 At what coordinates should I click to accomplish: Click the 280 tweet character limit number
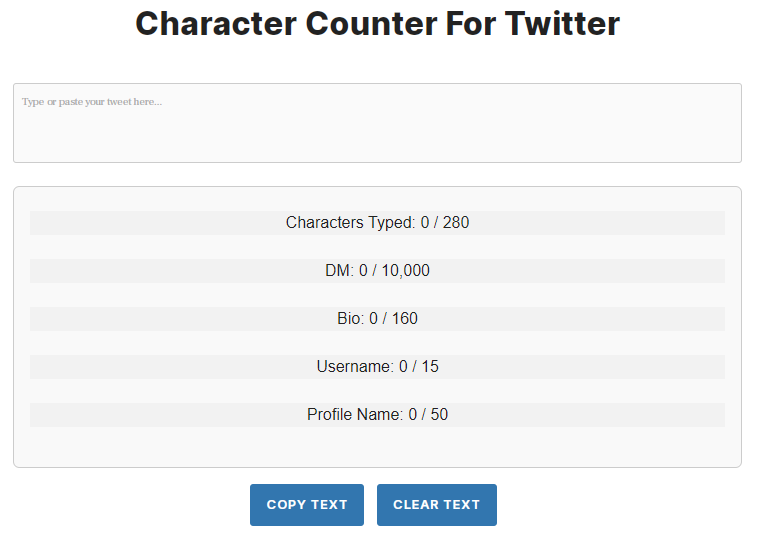coord(456,223)
